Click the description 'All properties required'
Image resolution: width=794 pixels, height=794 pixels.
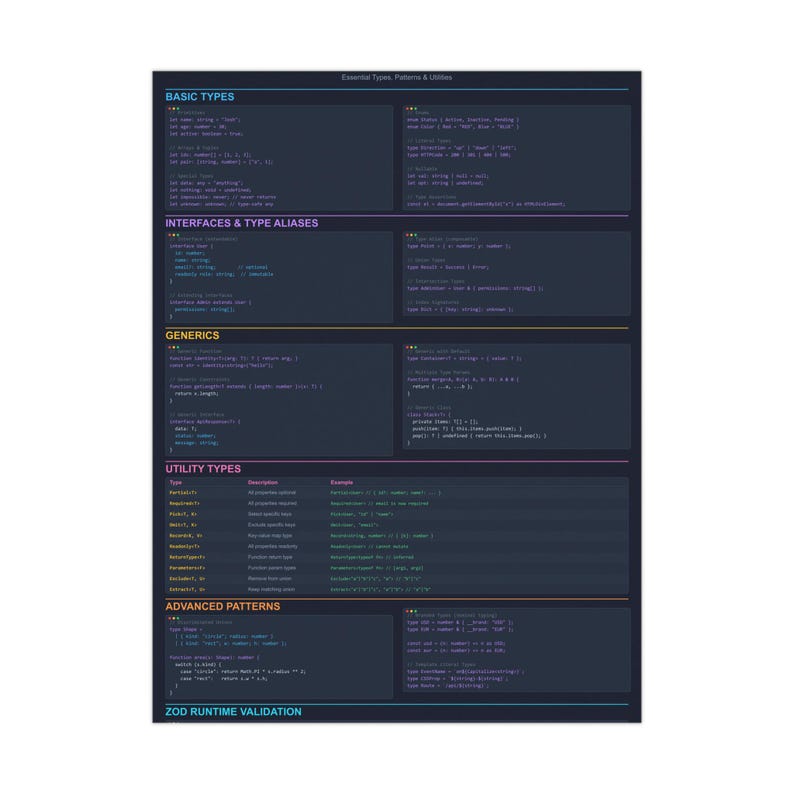click(272, 503)
